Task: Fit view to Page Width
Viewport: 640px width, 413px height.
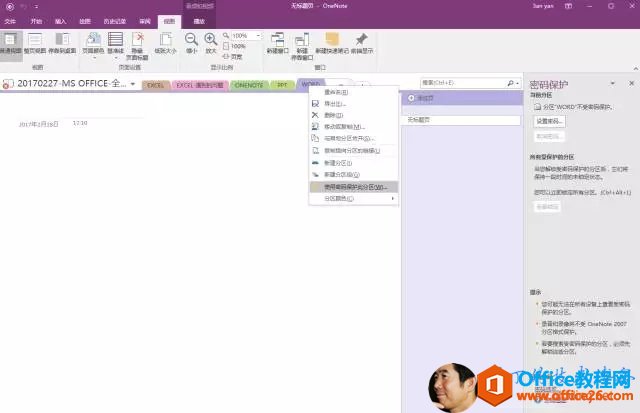Action: pos(233,57)
